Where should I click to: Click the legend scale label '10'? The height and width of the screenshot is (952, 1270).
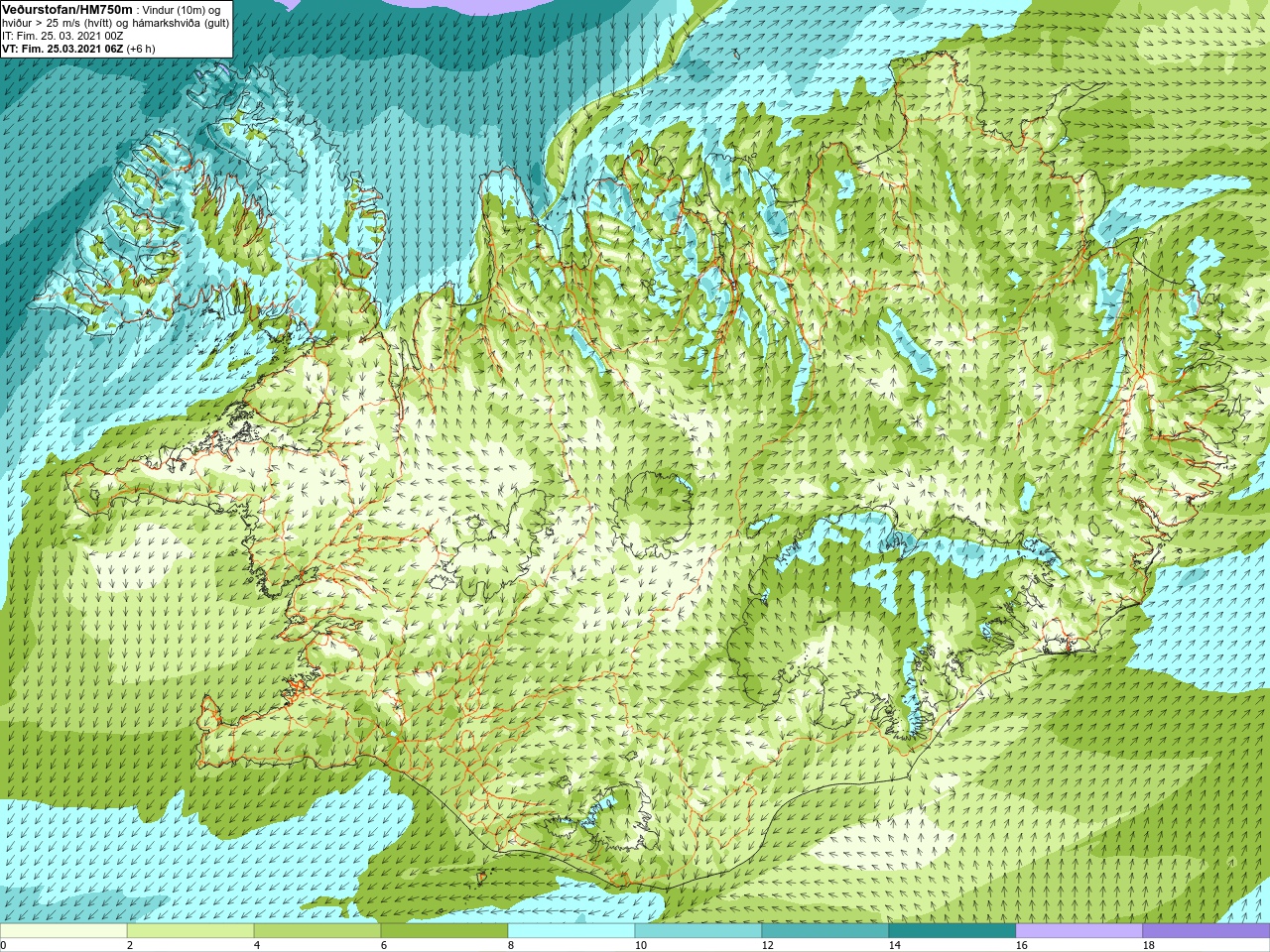click(640, 945)
